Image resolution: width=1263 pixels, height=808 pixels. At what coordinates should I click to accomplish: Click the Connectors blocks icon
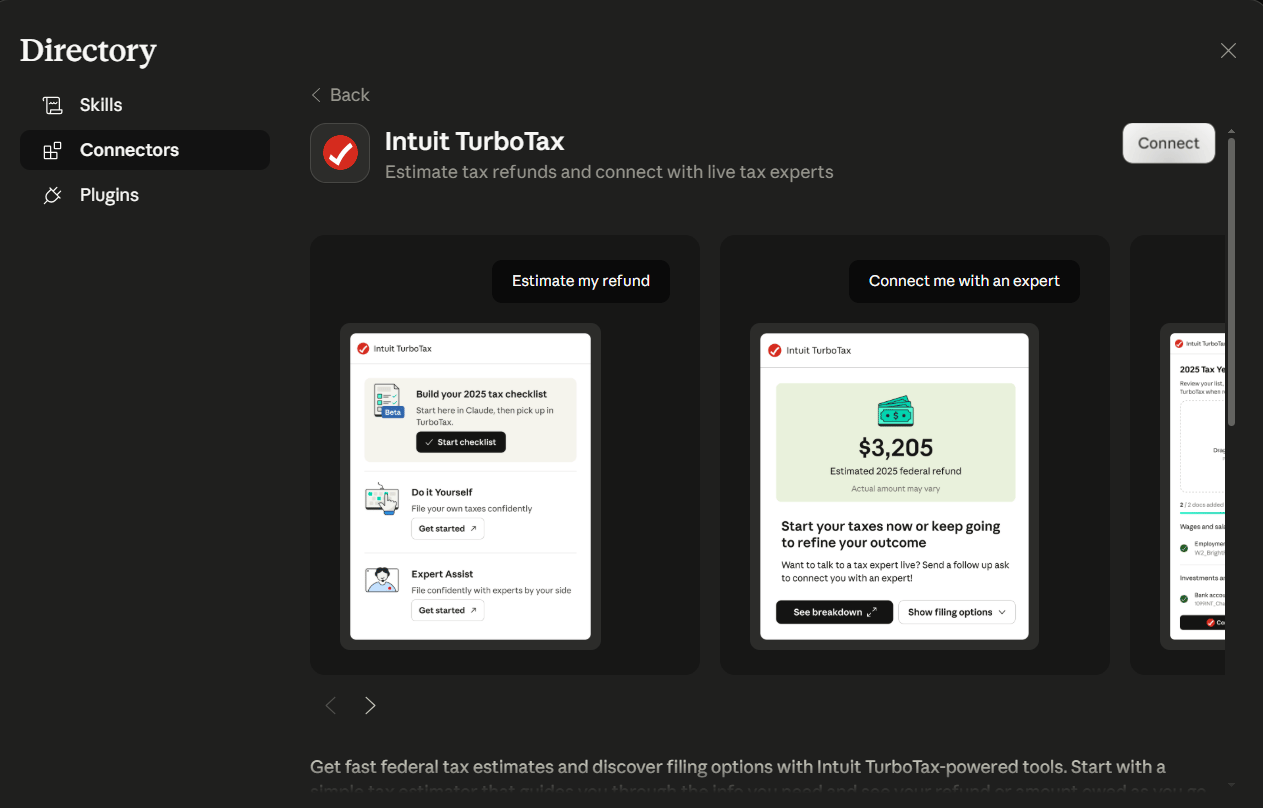click(x=52, y=150)
